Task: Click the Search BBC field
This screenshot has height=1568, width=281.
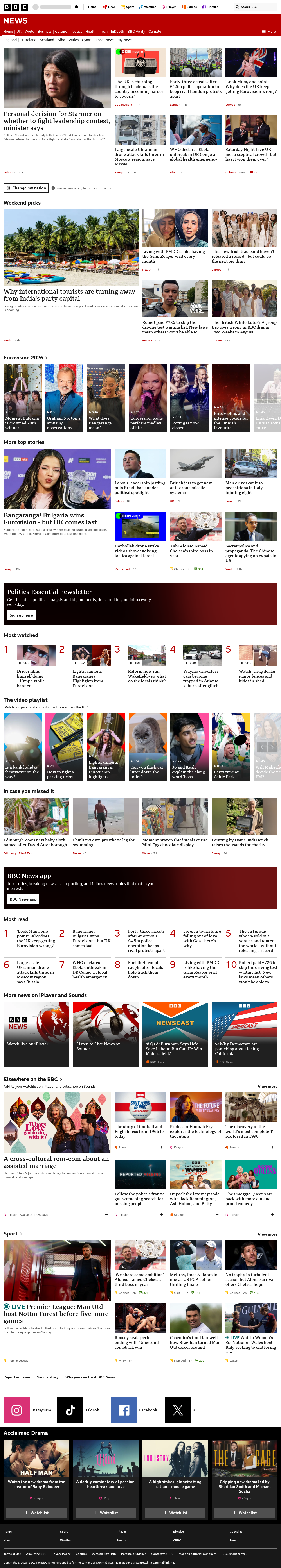Action: [x=255, y=7]
